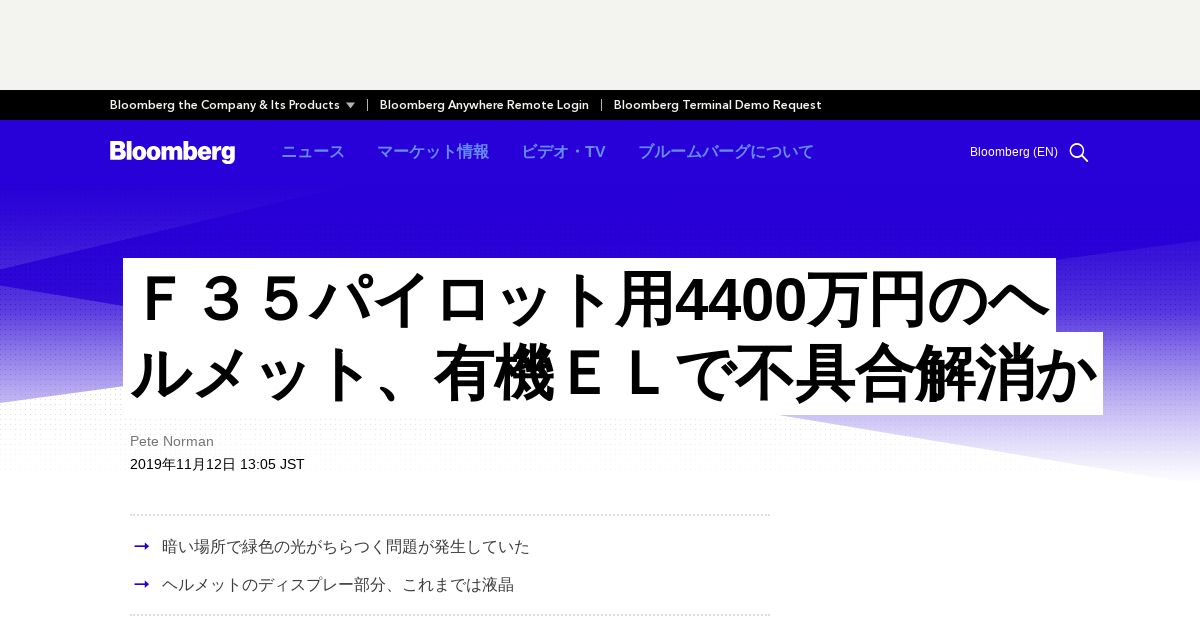This screenshot has height=630, width=1200.
Task: Click the author name Pete Norman
Action: (172, 441)
